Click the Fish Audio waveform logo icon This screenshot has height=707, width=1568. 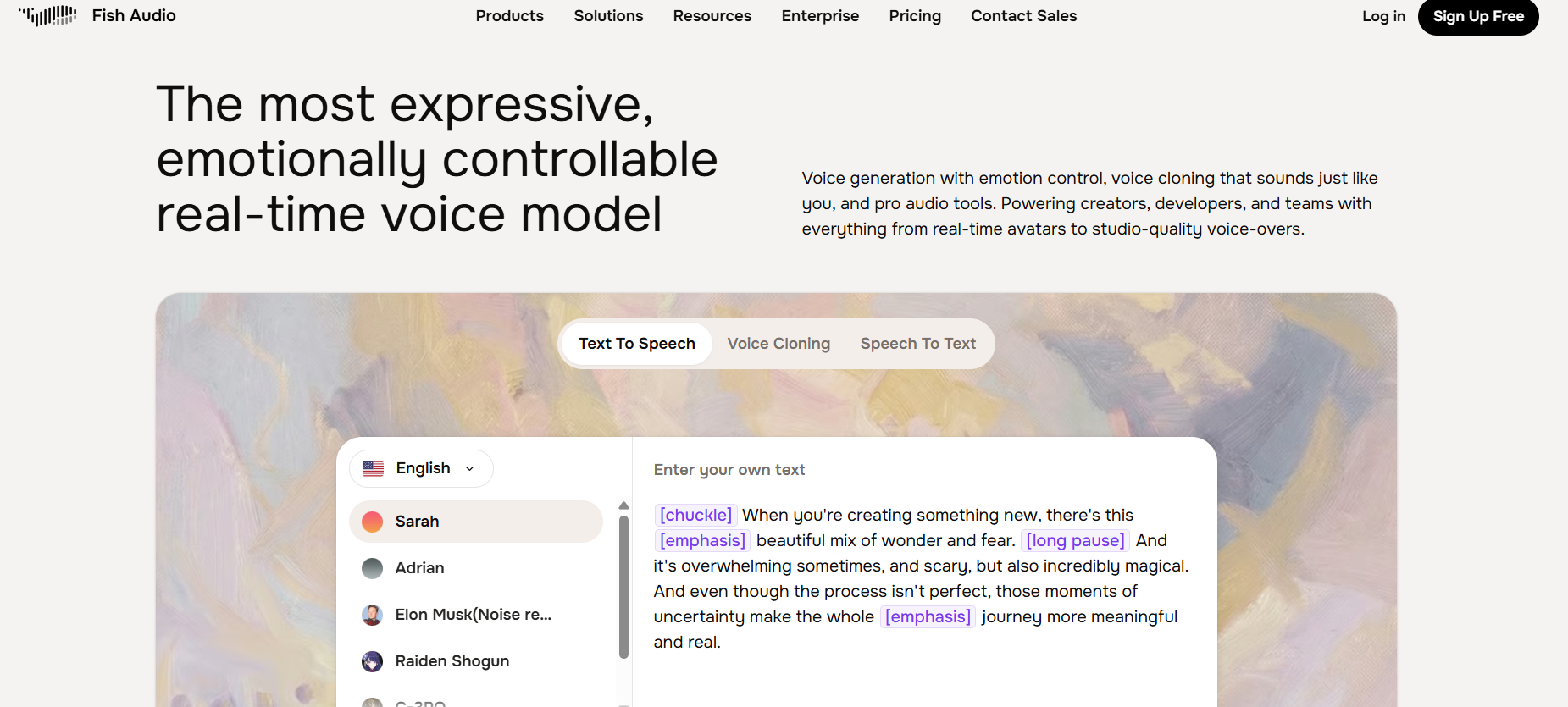47,16
